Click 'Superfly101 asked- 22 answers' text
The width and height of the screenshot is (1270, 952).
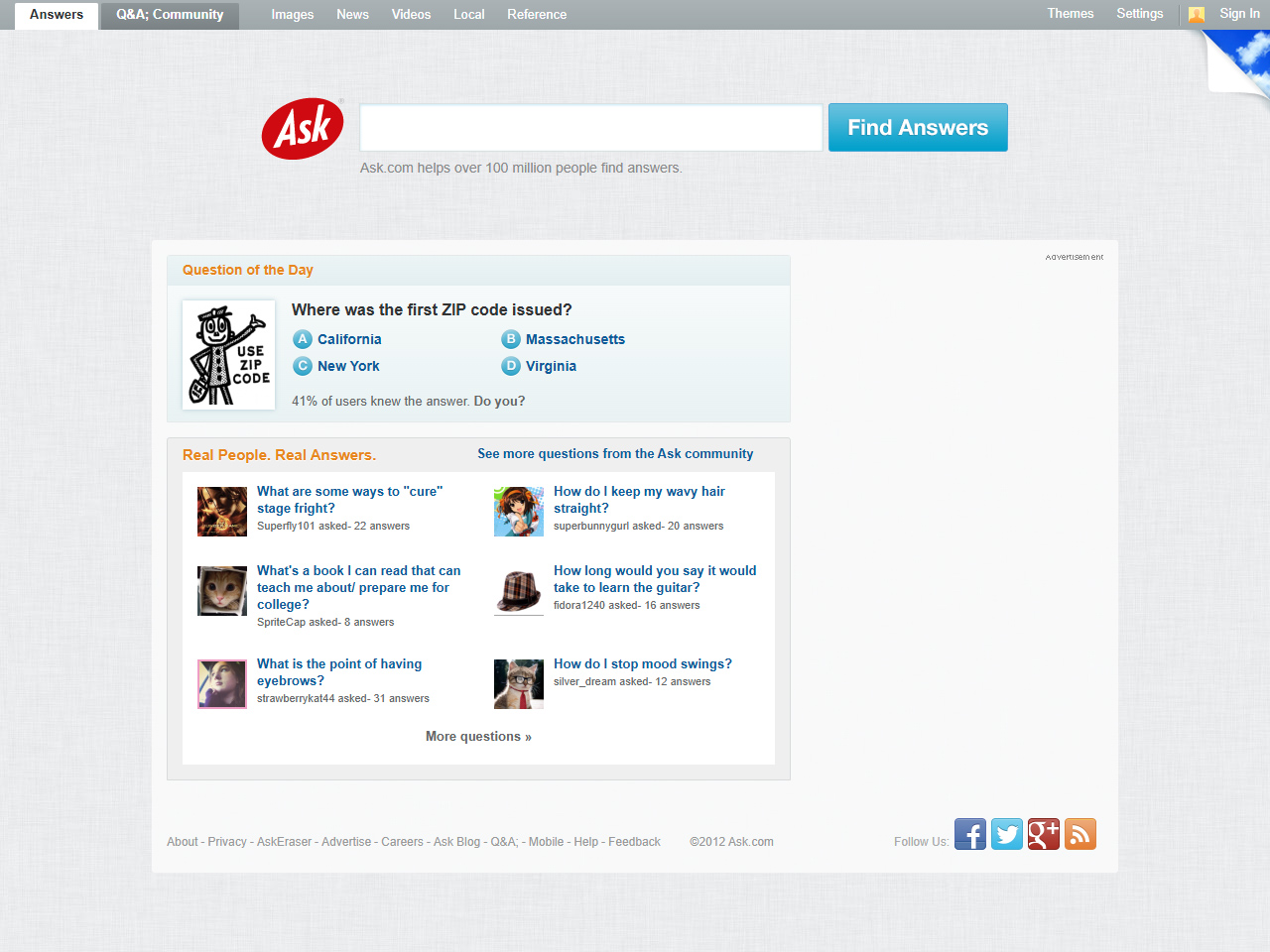pyautogui.click(x=333, y=527)
